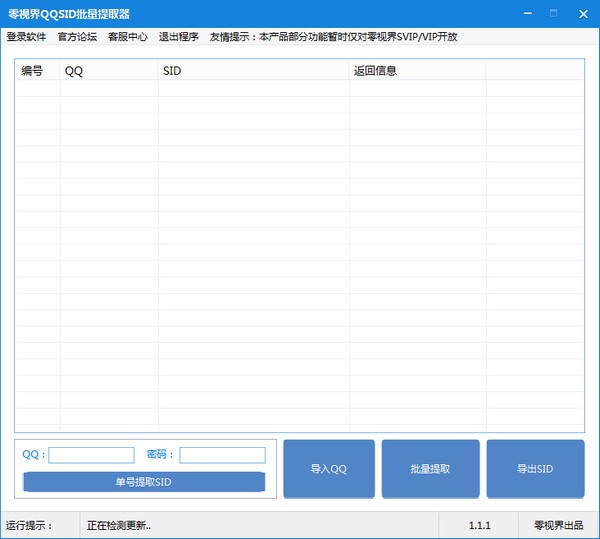Open the 登录软件 menu
Viewport: 600px width, 539px height.
26,37
